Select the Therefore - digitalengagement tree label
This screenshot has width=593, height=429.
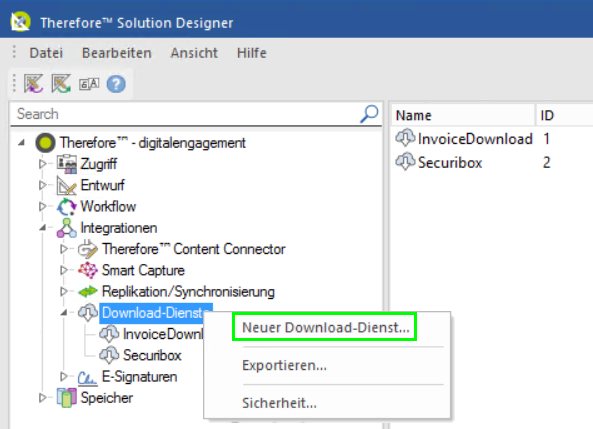click(x=153, y=143)
